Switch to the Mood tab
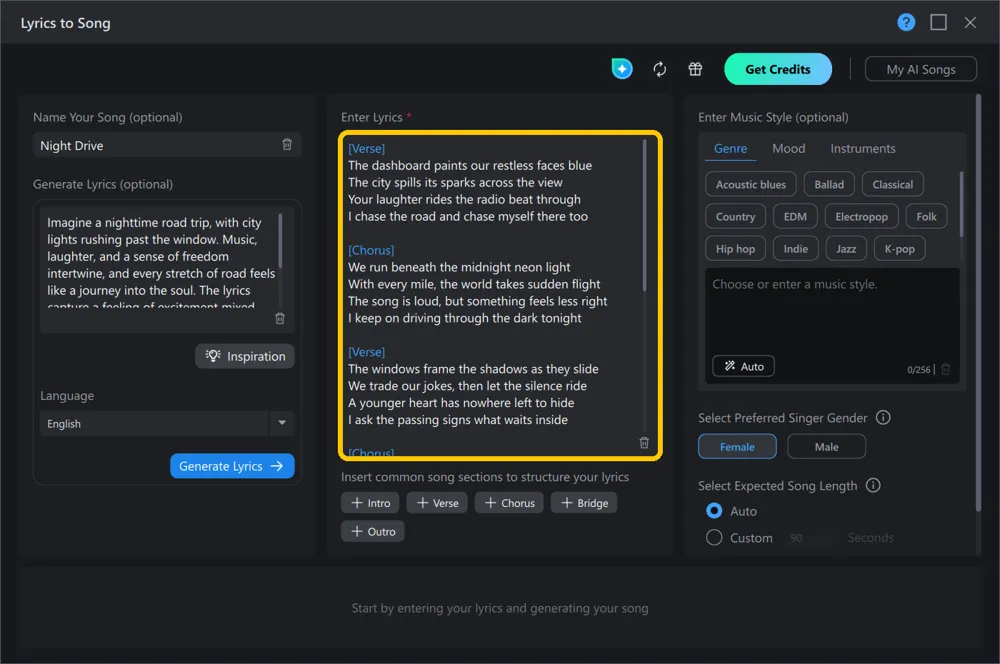The width and height of the screenshot is (1000, 664). [788, 149]
